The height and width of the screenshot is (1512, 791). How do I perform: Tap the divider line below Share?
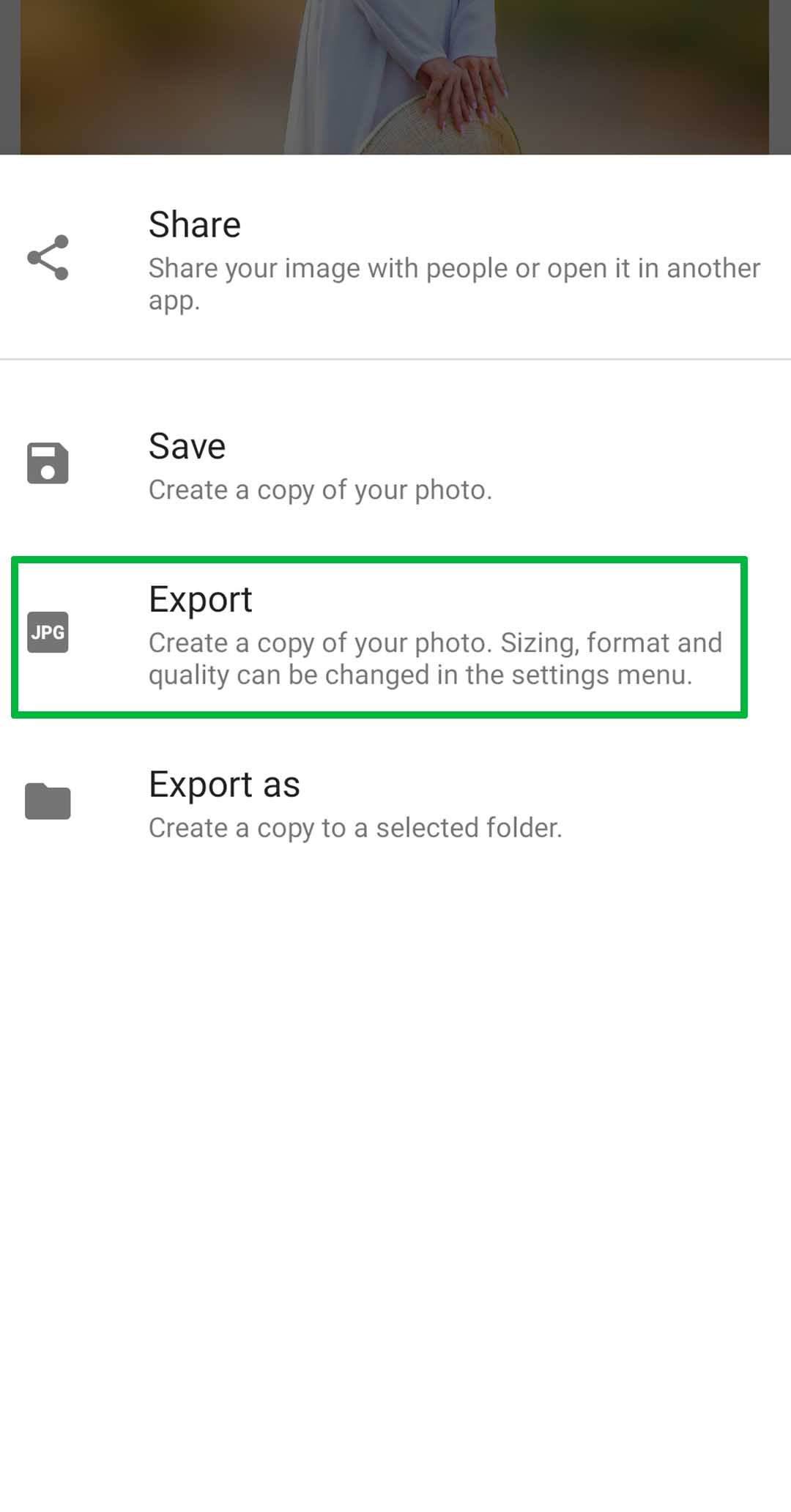tap(395, 359)
